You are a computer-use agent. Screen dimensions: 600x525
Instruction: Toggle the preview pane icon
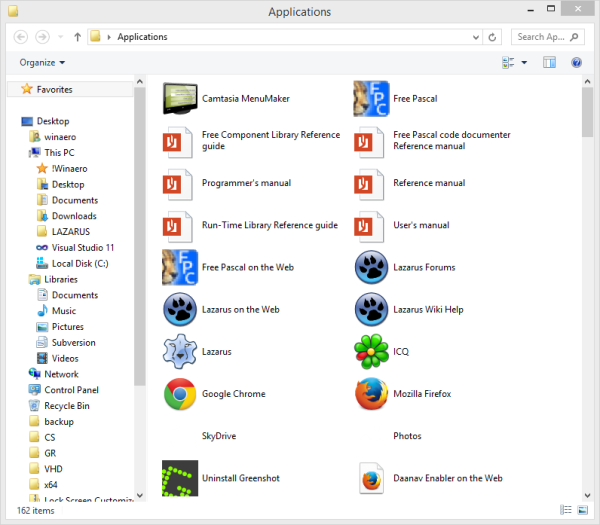pyautogui.click(x=549, y=62)
